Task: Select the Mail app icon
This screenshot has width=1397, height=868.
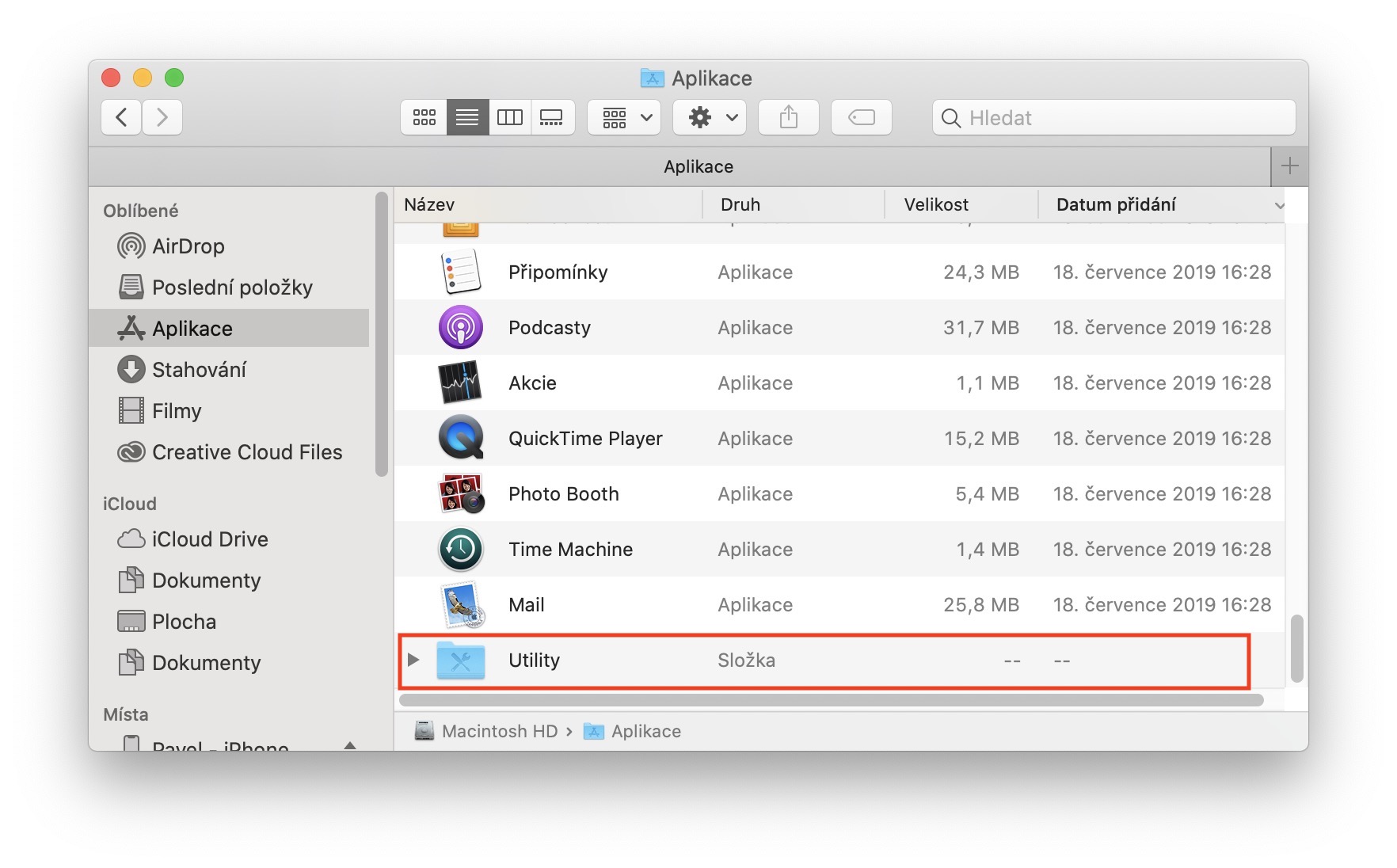Action: [461, 604]
